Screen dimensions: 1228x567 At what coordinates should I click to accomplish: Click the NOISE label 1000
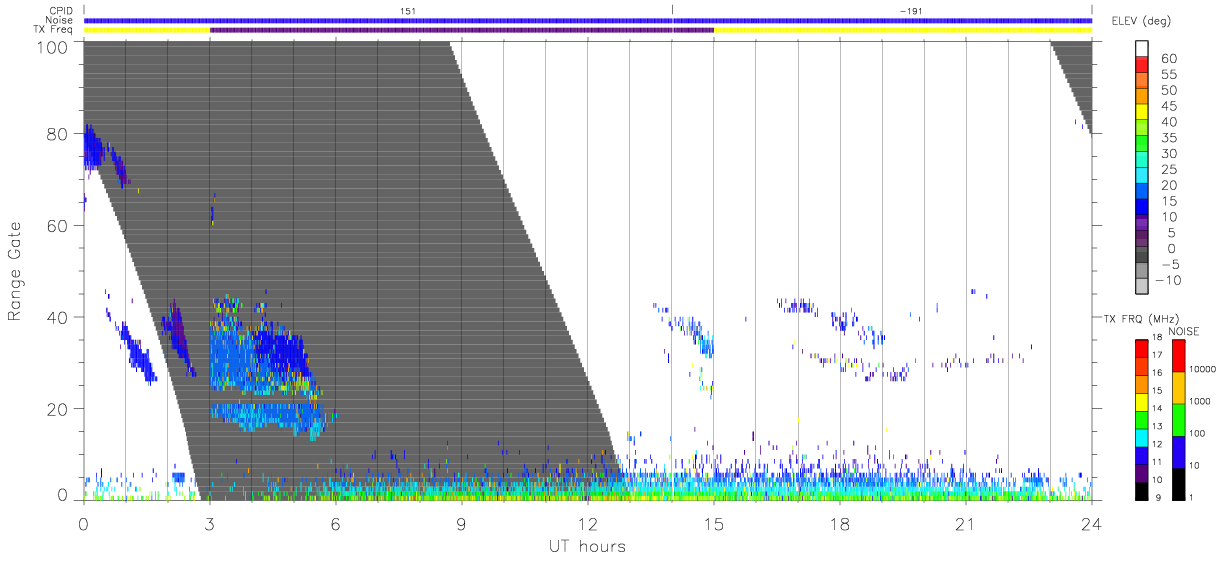1201,403
